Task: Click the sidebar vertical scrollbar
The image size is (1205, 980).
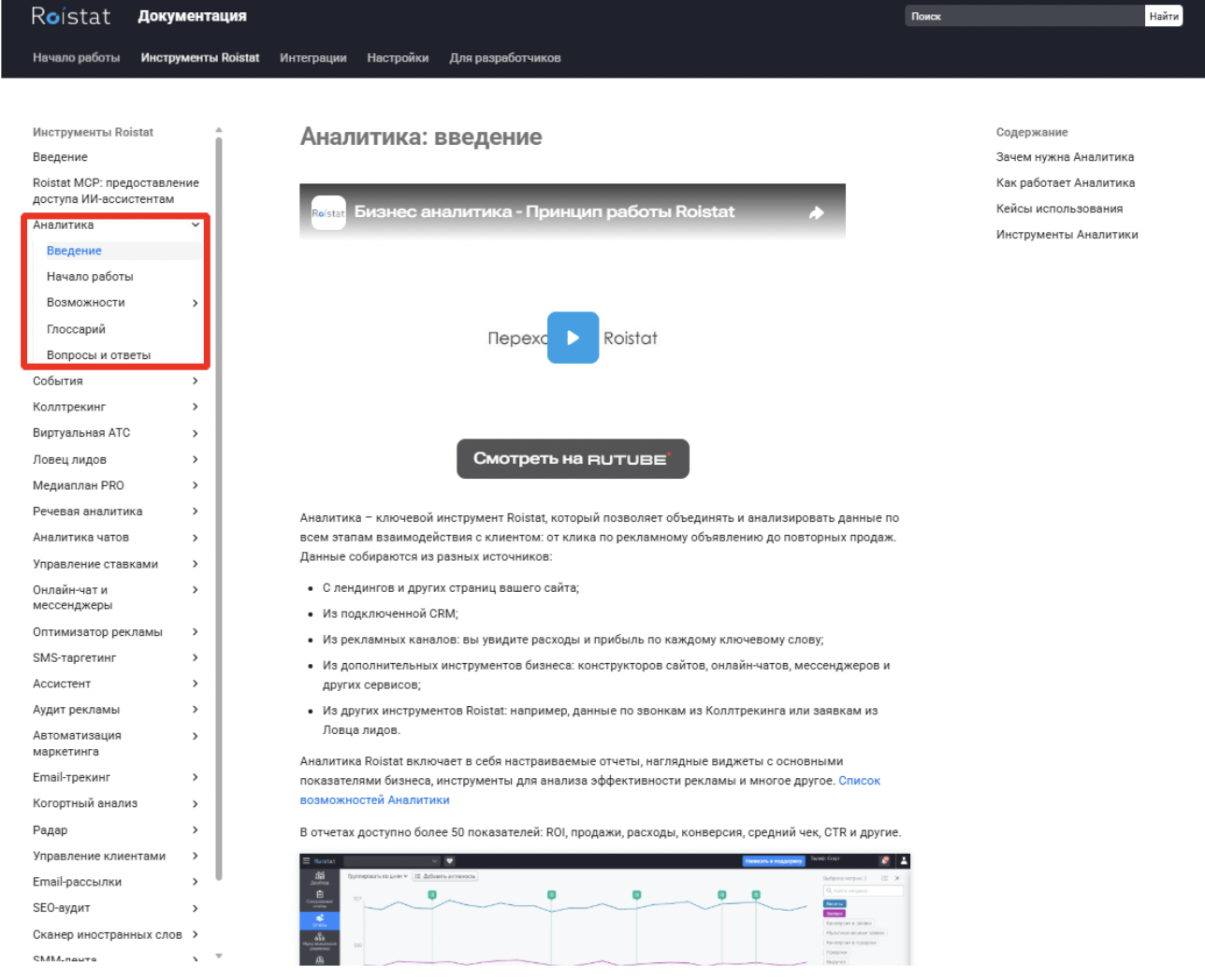Action: (219, 509)
